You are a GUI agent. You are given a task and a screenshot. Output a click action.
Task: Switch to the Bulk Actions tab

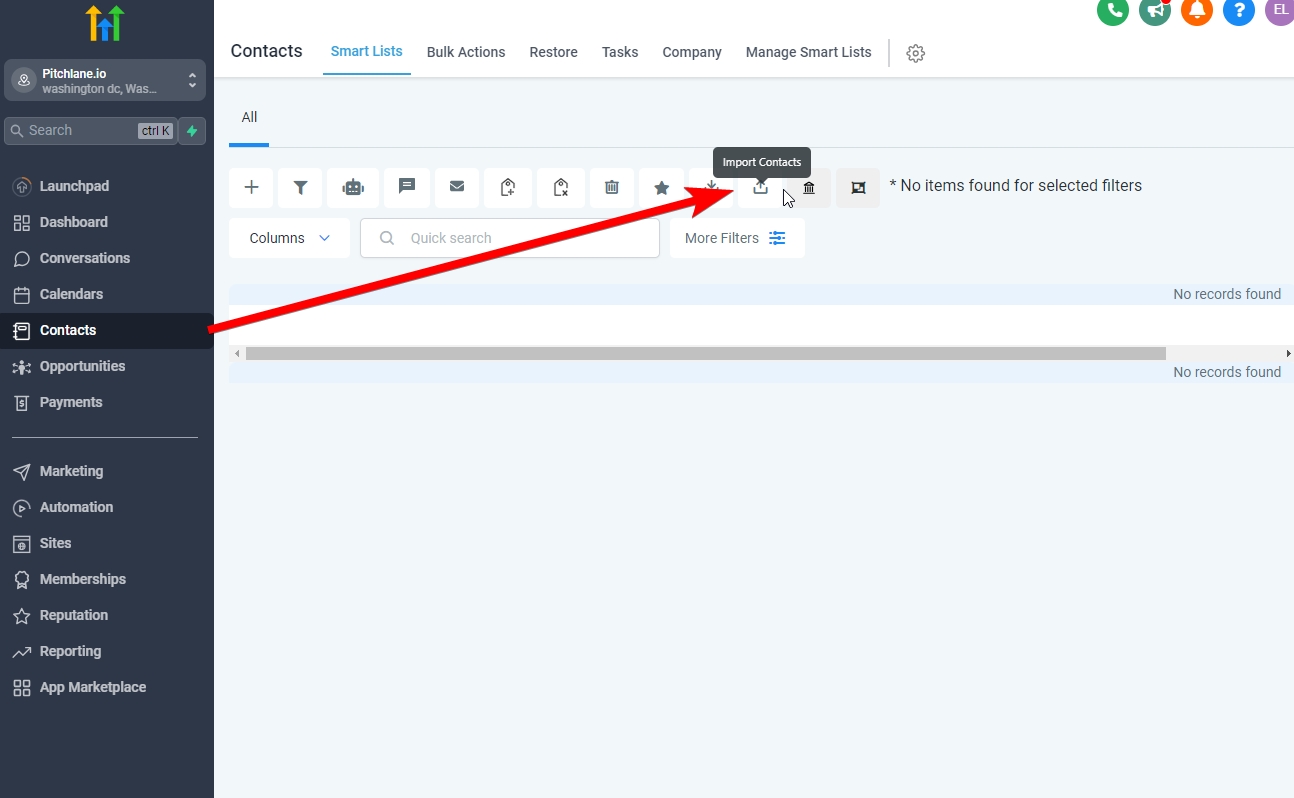466,52
